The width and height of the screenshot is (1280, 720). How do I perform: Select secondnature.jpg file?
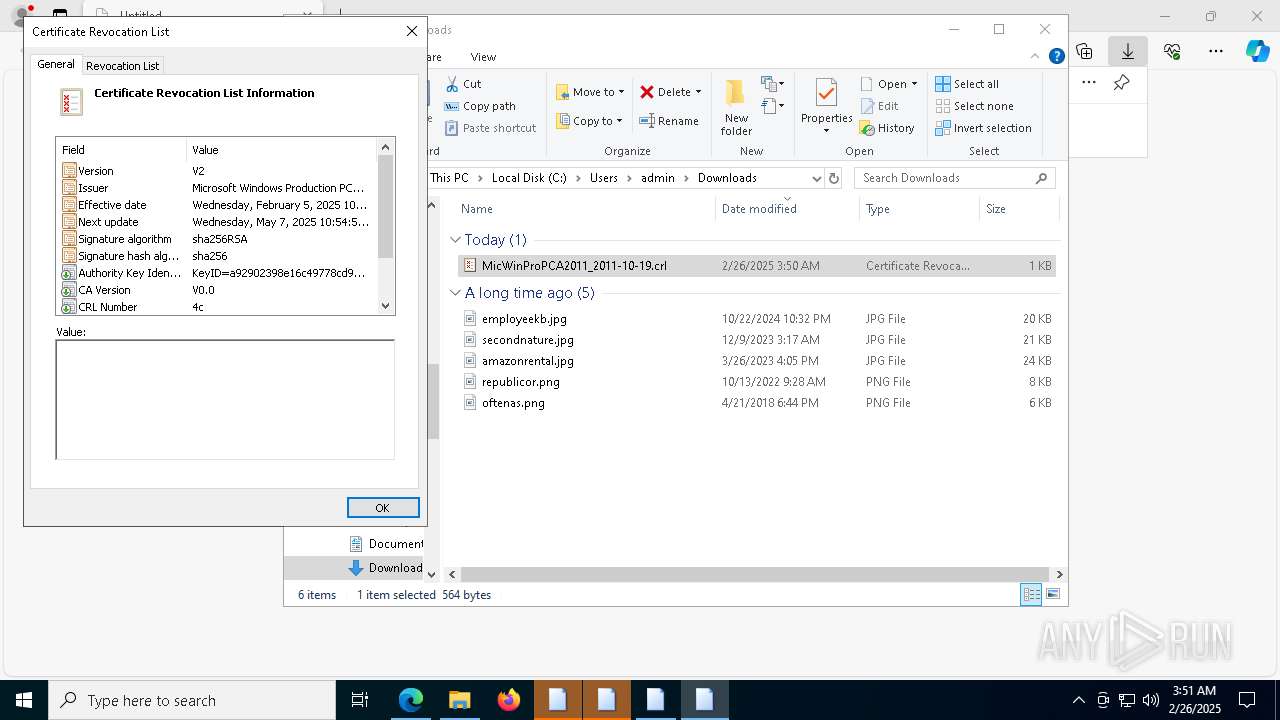757,340
